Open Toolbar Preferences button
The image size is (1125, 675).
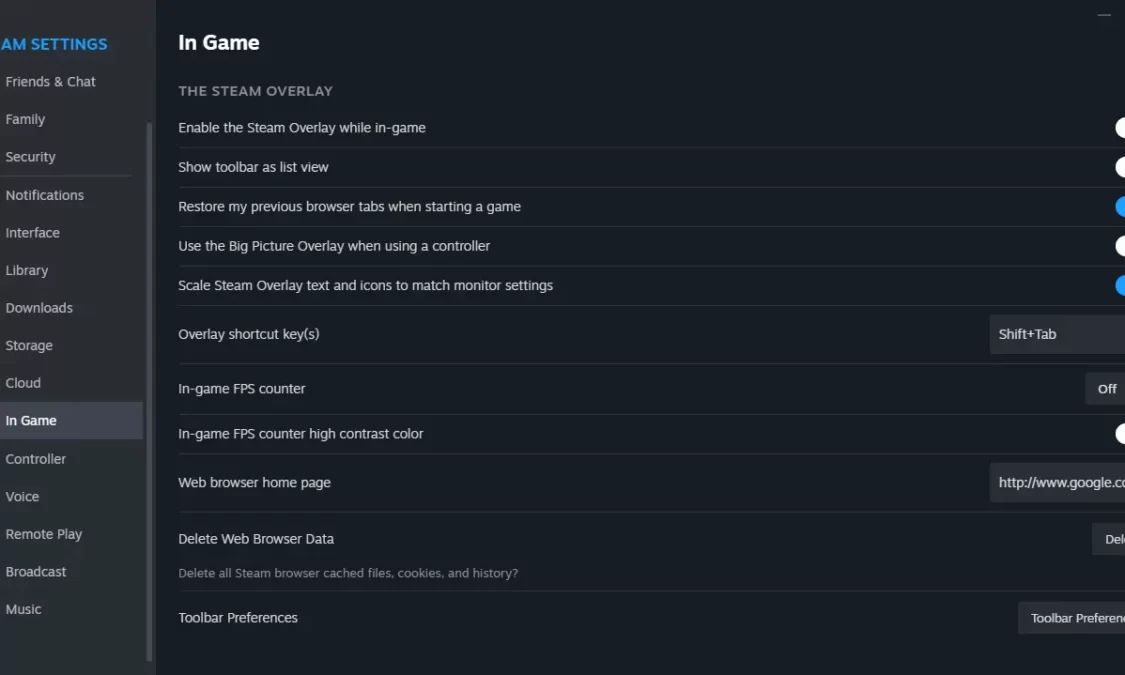[x=1071, y=618]
